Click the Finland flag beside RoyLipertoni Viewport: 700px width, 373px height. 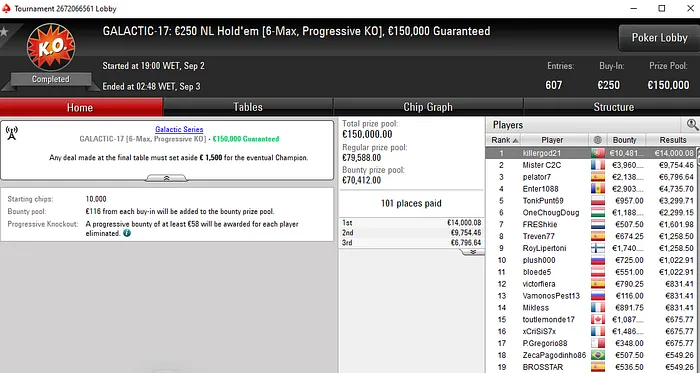597,248
